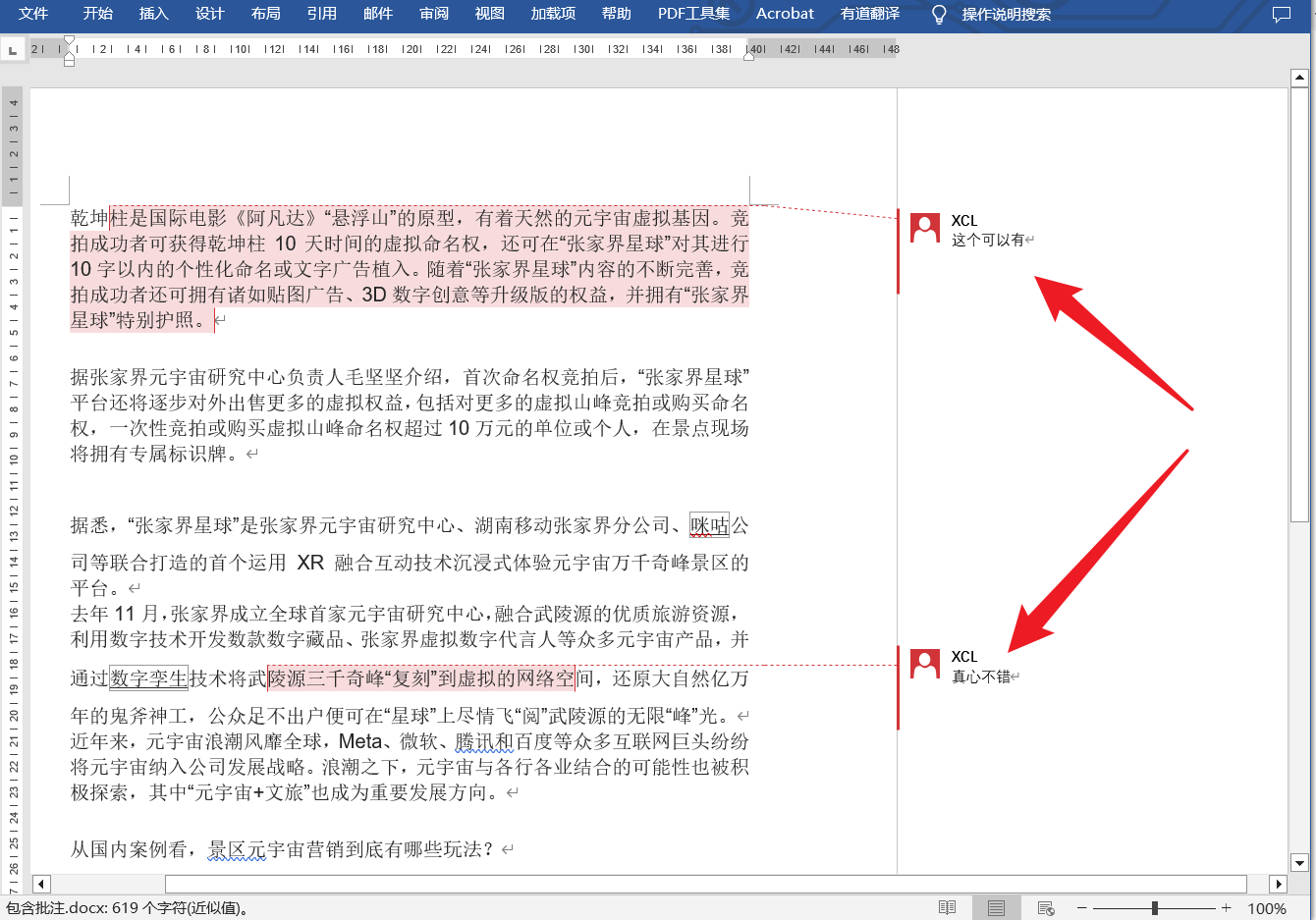This screenshot has height=920, width=1316.
Task: Click the comment text 真心不错
Action: 983,676
